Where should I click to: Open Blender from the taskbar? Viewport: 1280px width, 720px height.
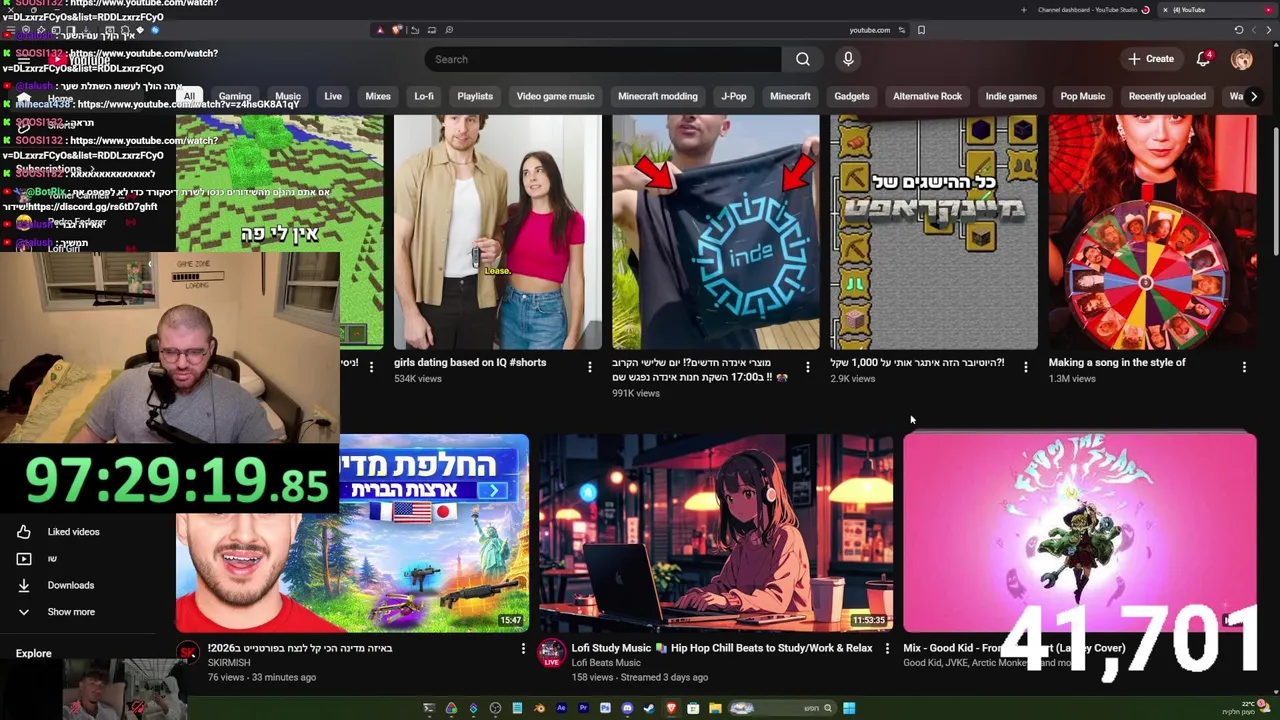click(539, 708)
